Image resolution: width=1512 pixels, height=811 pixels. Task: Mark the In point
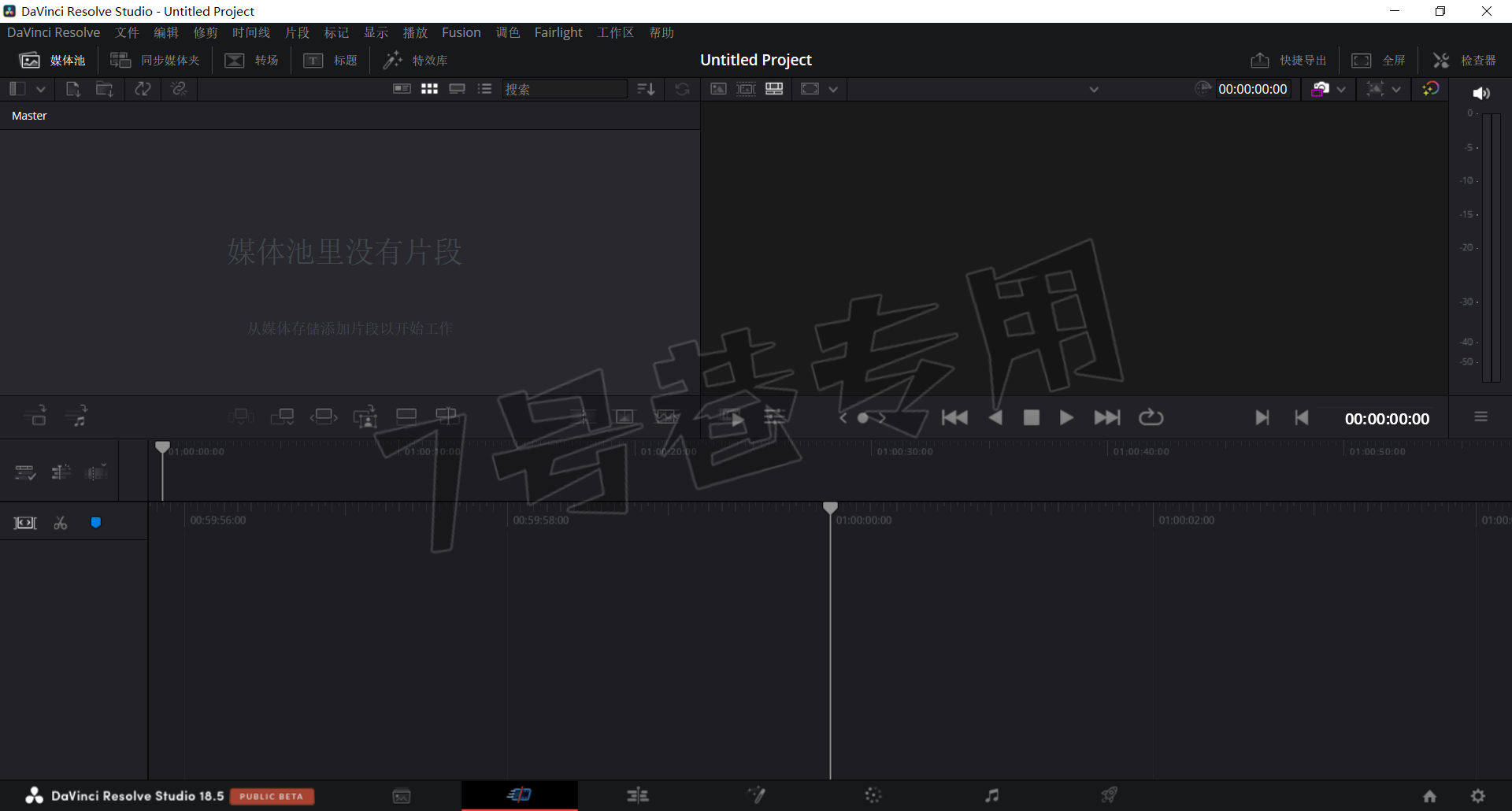1262,418
